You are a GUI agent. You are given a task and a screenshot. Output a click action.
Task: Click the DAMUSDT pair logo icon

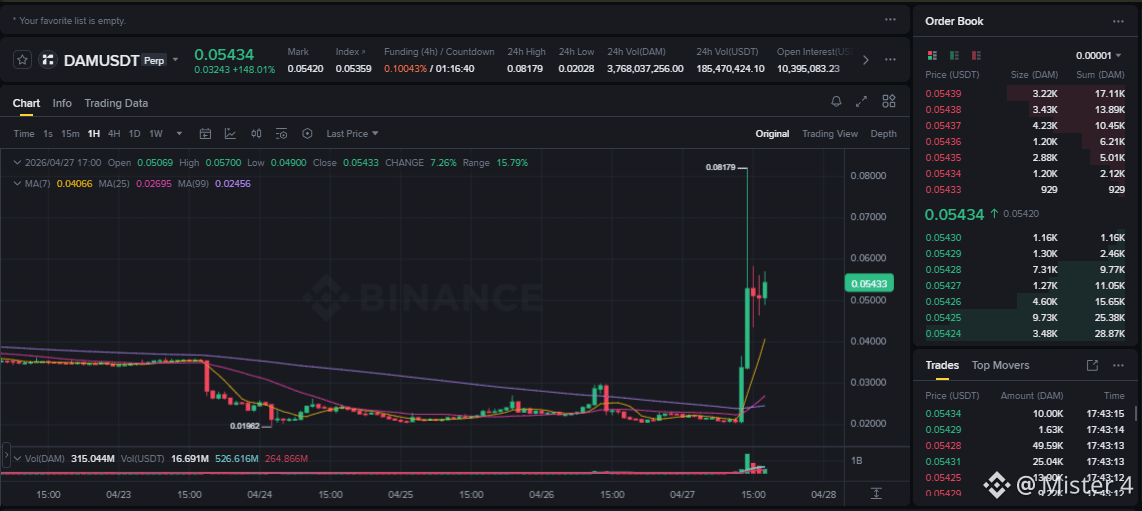[47, 60]
